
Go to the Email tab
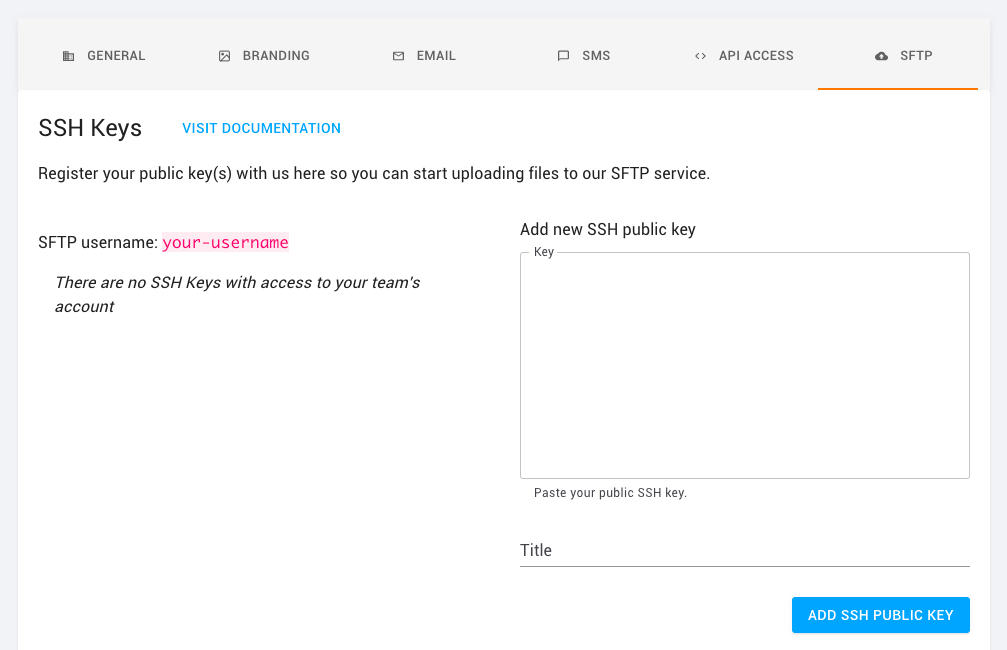tap(436, 56)
